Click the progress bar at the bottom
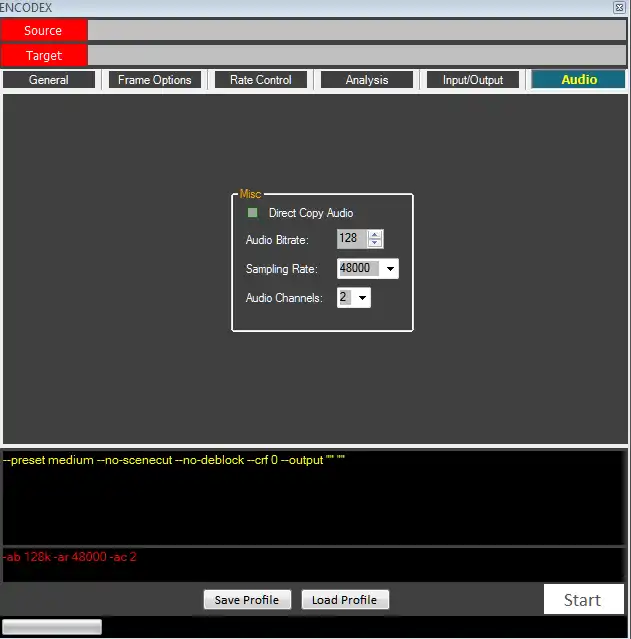This screenshot has width=631, height=639. coord(52,627)
